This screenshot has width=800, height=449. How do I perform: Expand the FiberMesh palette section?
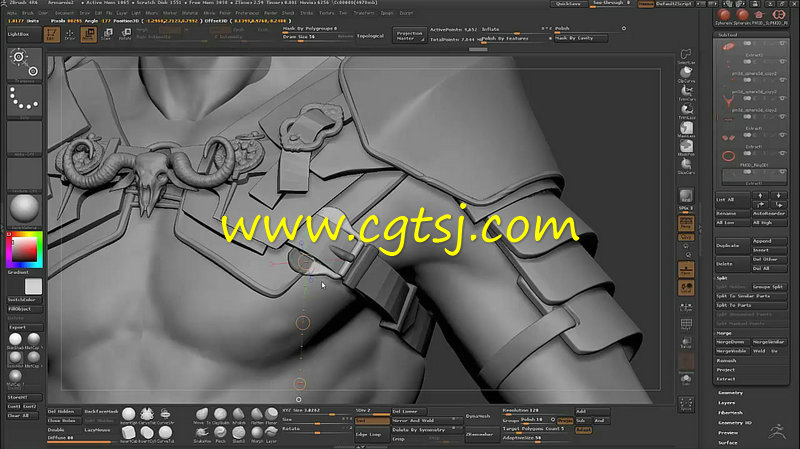click(730, 413)
